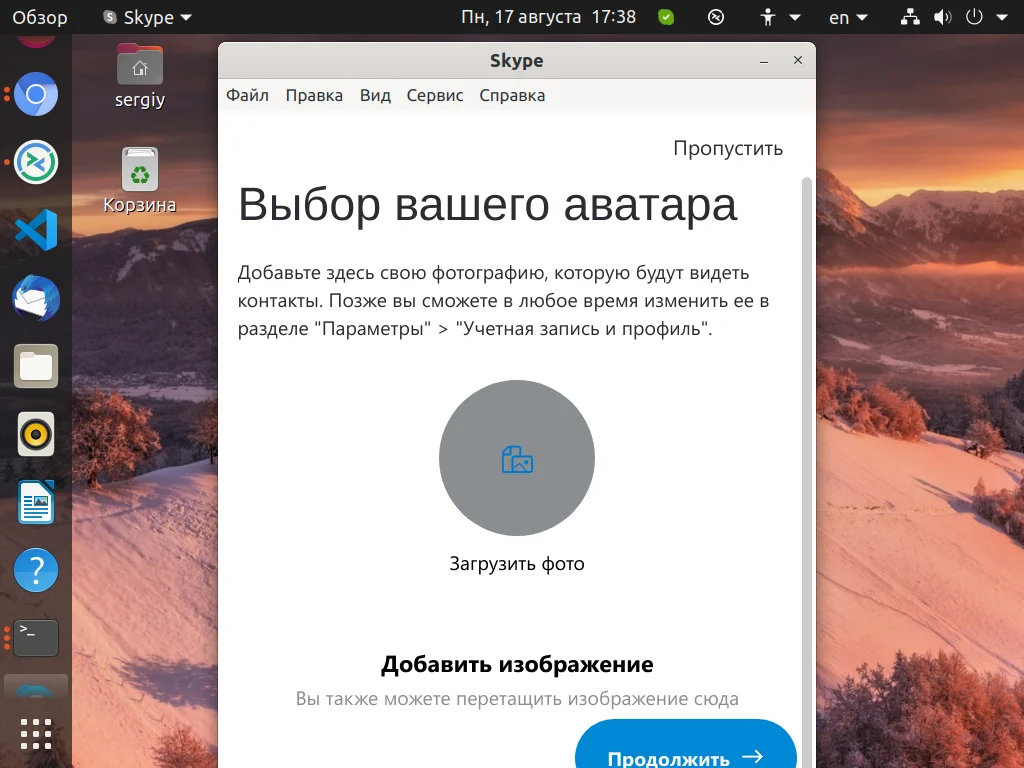Open Files manager from the dock
The width and height of the screenshot is (1024, 768).
36,366
